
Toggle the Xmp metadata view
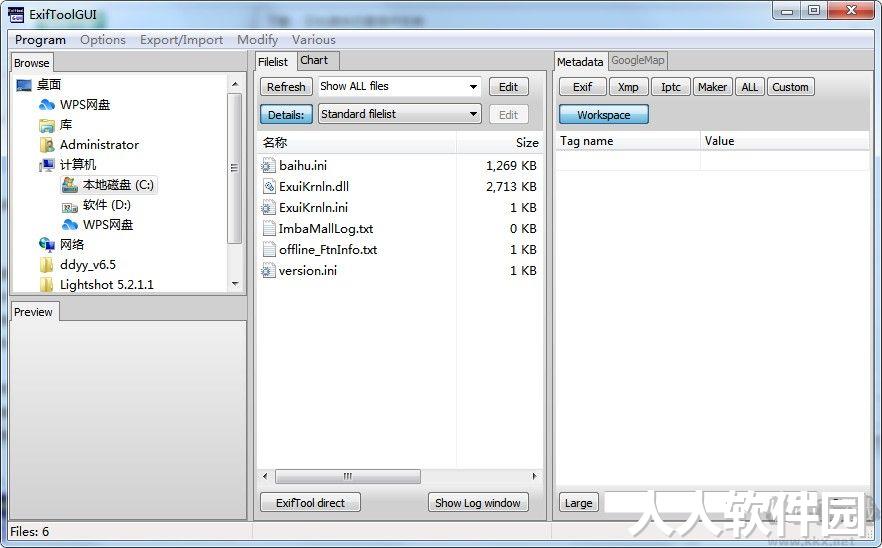628,87
